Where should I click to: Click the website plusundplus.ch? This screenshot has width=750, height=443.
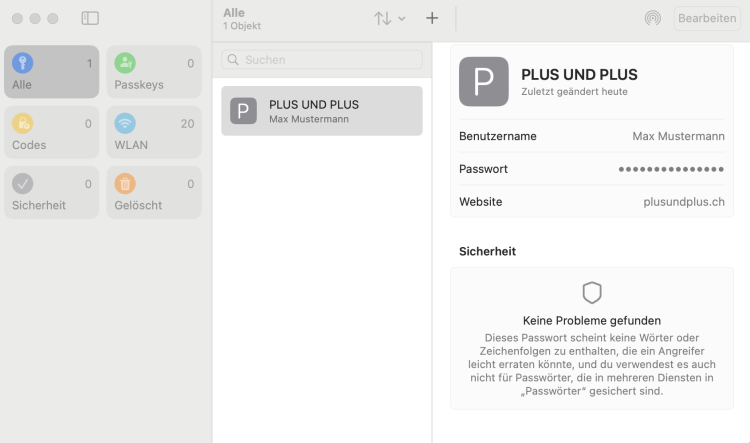point(684,202)
